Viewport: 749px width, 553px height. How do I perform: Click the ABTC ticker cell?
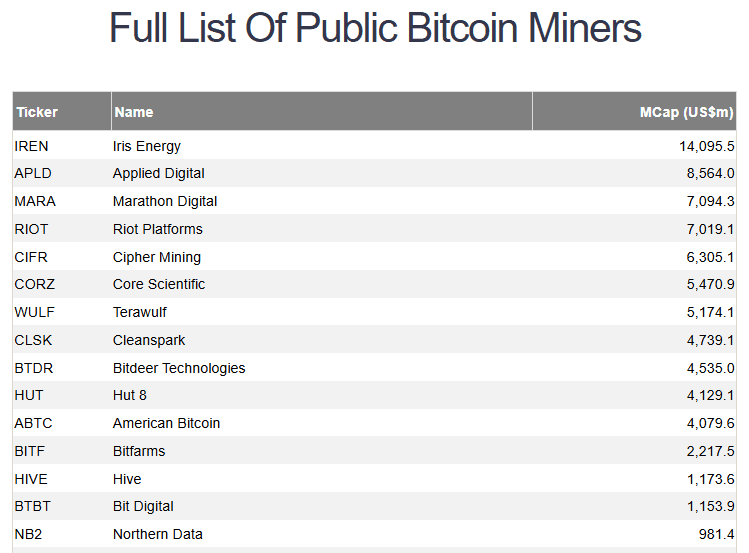pos(33,423)
